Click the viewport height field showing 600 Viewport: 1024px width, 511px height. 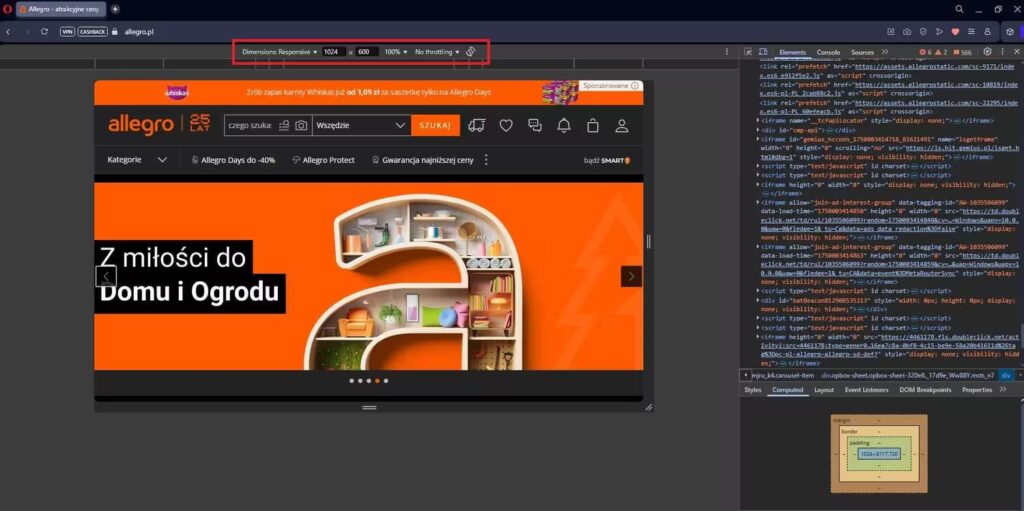[x=367, y=52]
